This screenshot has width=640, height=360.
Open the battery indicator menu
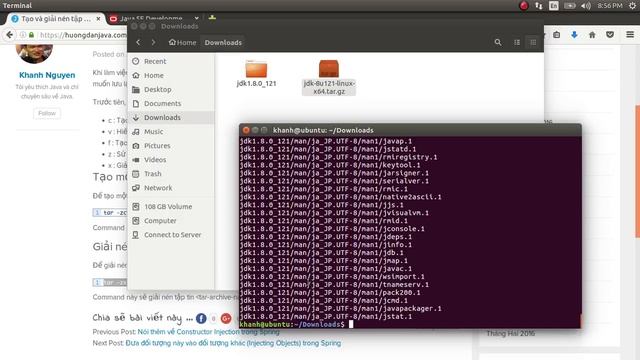570,6
